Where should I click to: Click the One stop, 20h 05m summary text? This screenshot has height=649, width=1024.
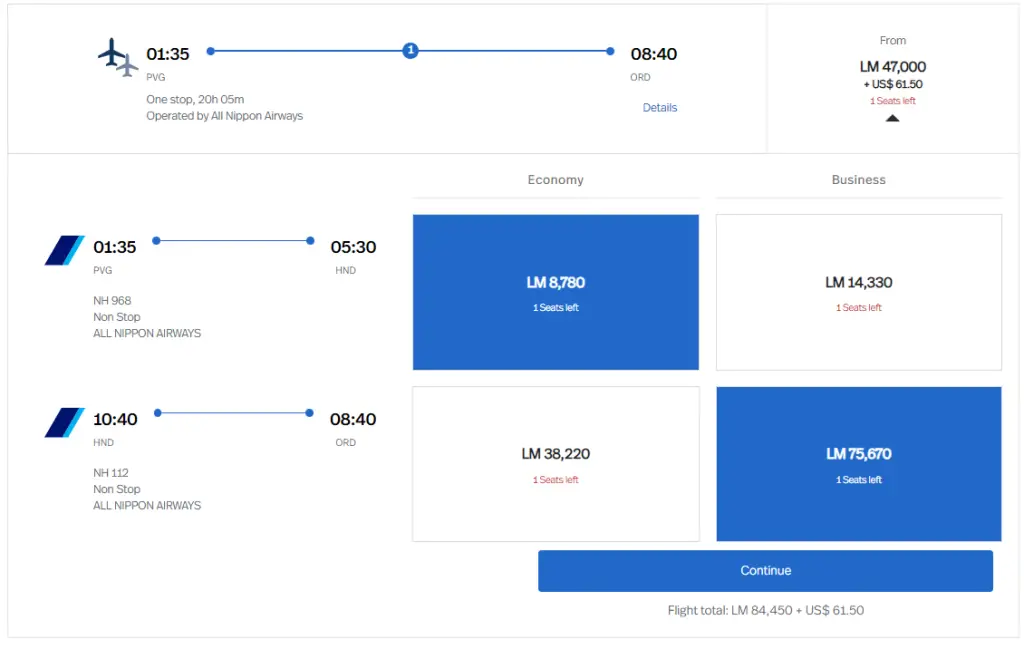(x=195, y=99)
